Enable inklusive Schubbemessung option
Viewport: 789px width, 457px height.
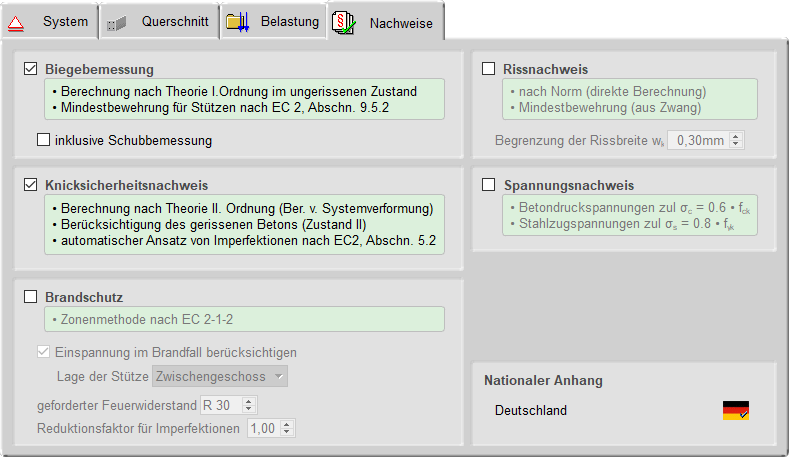click(x=43, y=140)
